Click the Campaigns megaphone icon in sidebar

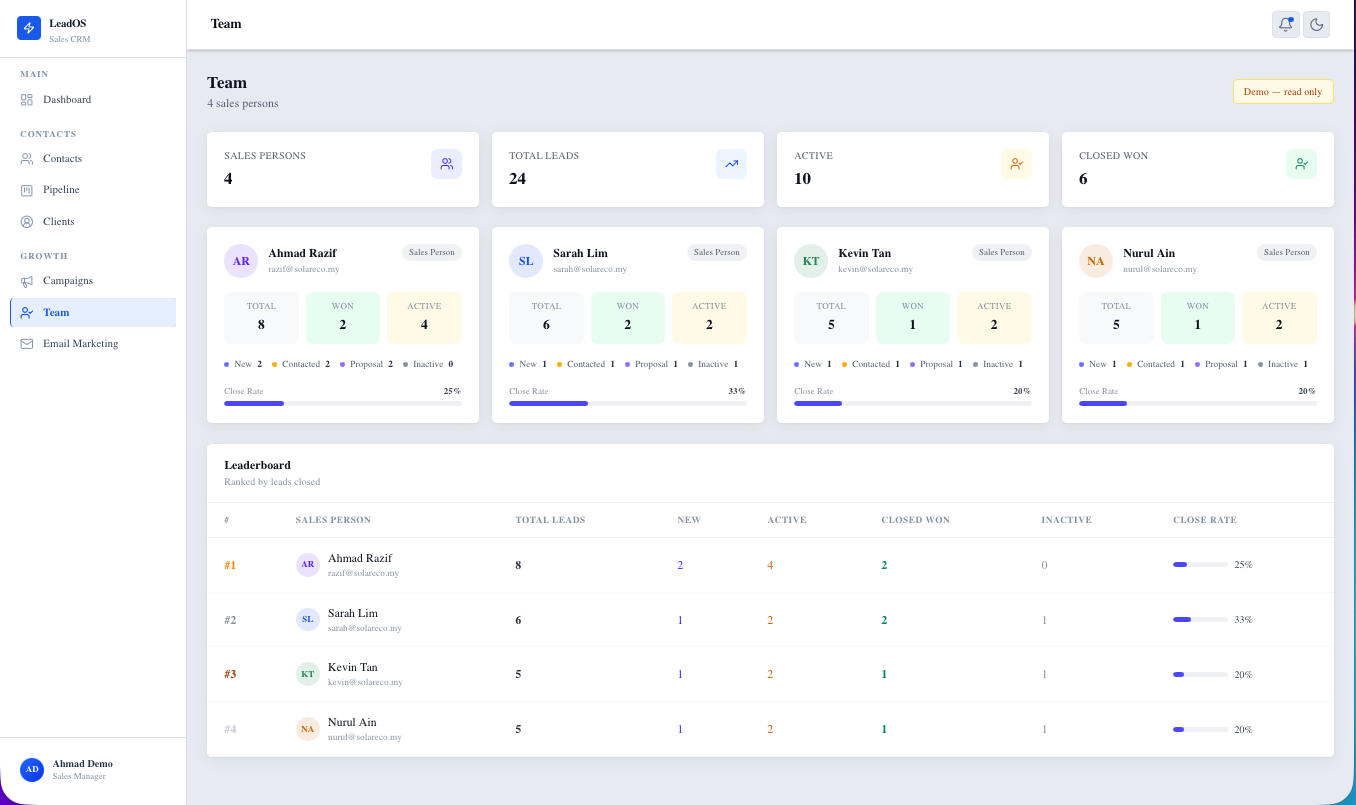coord(27,281)
